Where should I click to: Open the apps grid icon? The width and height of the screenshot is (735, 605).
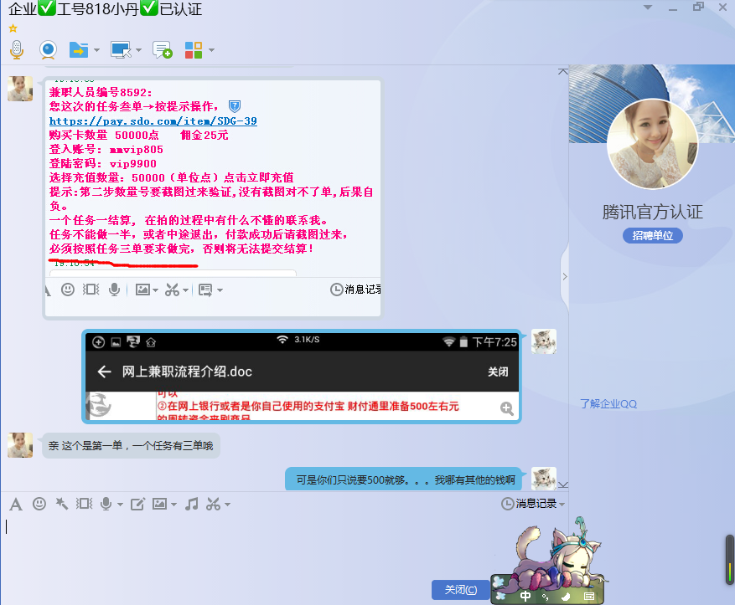[193, 50]
